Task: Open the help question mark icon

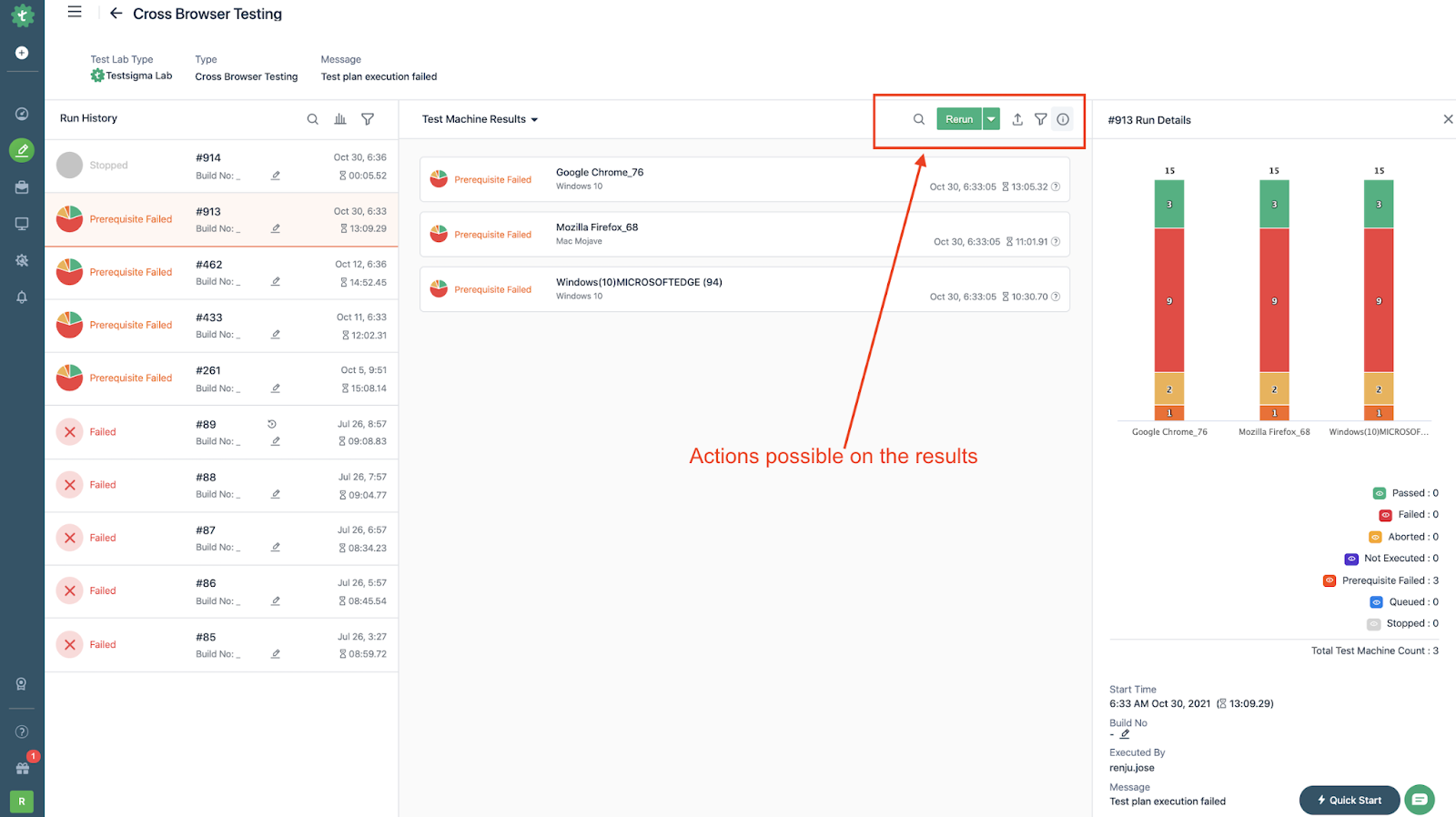Action: pos(22,731)
